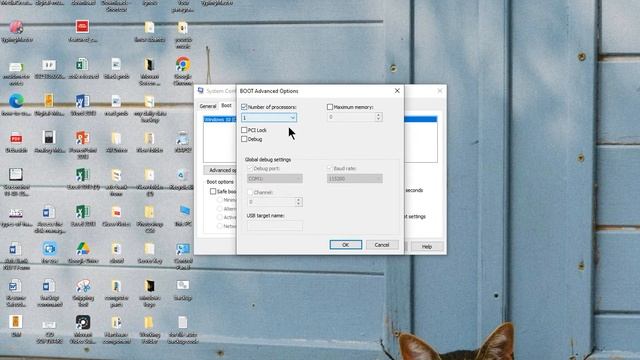Enable the Maximum memory checkbox

click(330, 107)
